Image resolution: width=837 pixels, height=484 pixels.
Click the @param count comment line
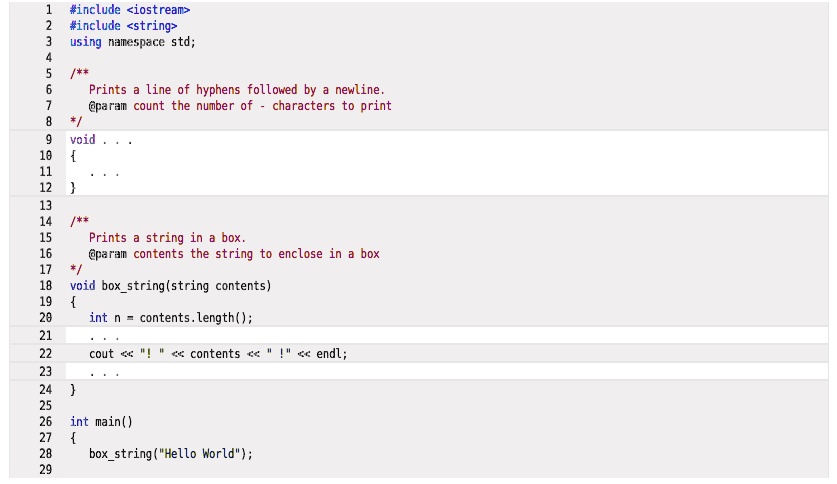tap(240, 106)
